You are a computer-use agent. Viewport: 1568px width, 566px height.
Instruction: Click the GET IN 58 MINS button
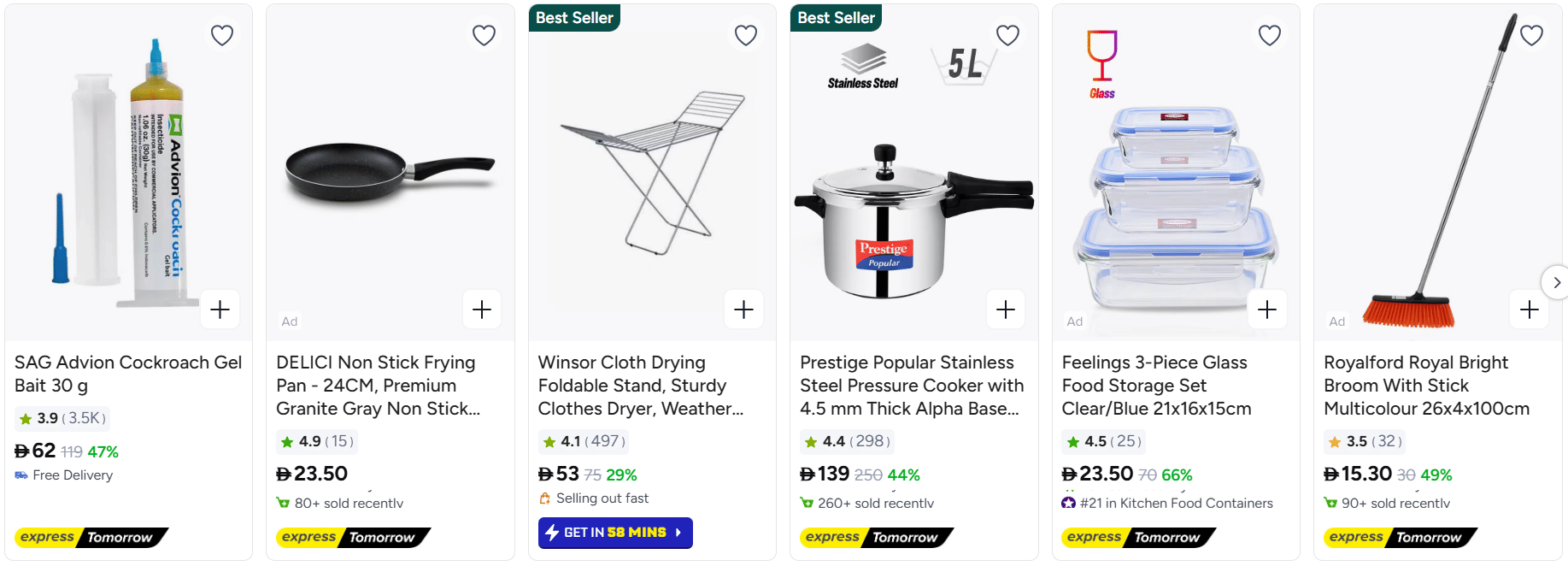pyautogui.click(x=615, y=533)
